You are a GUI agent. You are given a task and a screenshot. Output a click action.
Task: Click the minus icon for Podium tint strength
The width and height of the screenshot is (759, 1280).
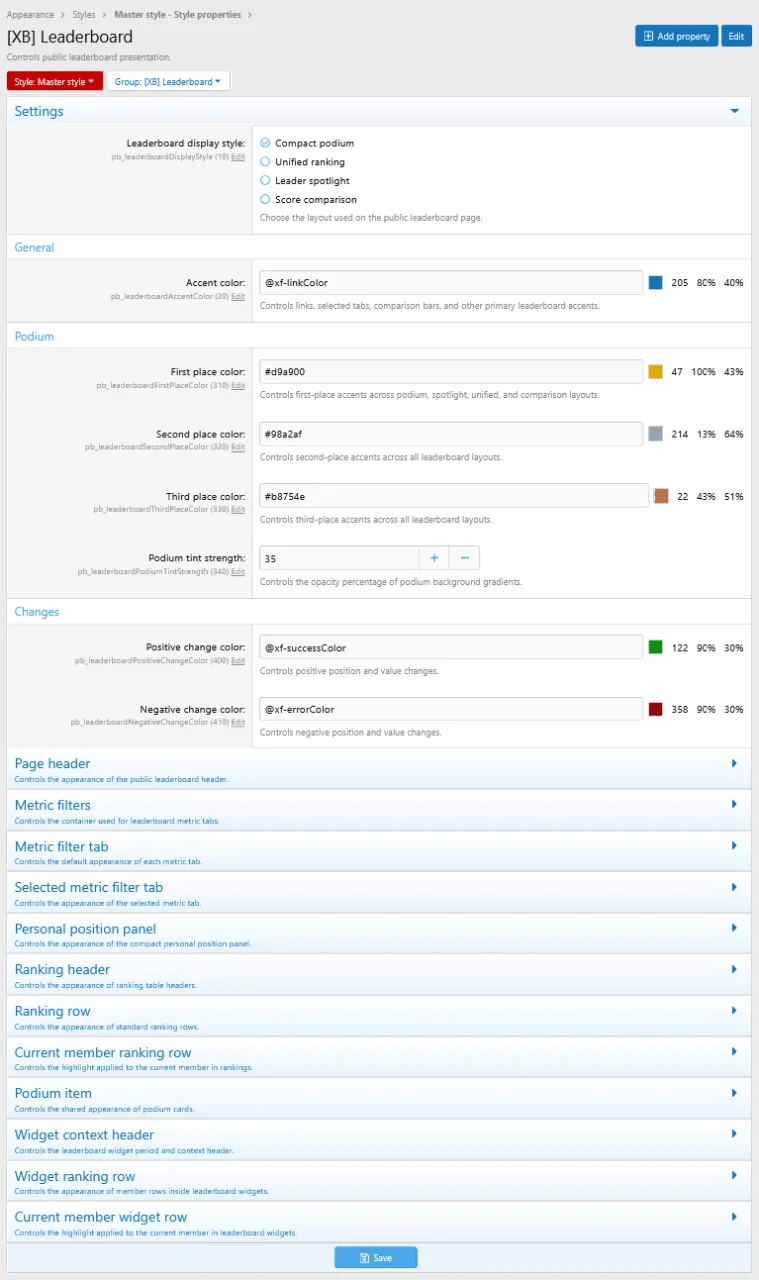pos(464,558)
